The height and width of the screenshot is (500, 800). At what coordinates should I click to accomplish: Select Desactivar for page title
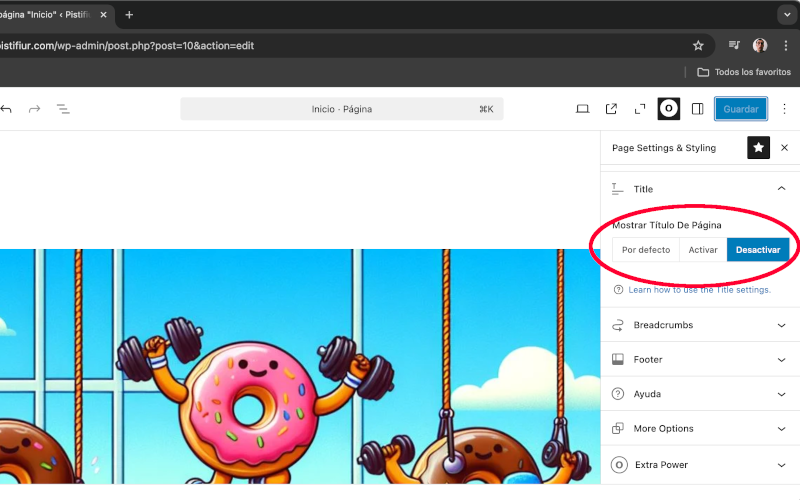[x=758, y=250]
